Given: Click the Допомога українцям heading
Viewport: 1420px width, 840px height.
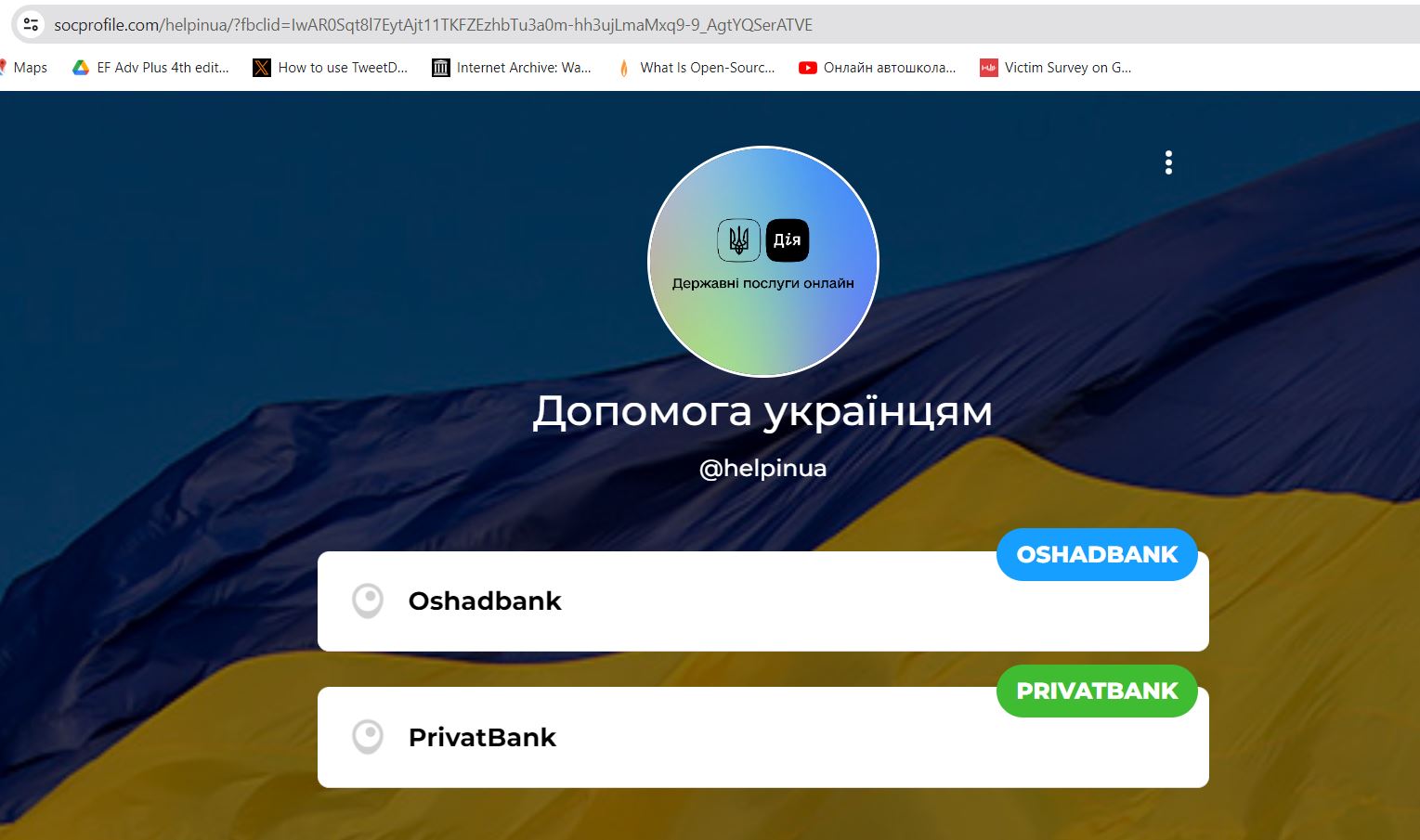Looking at the screenshot, I should (763, 411).
